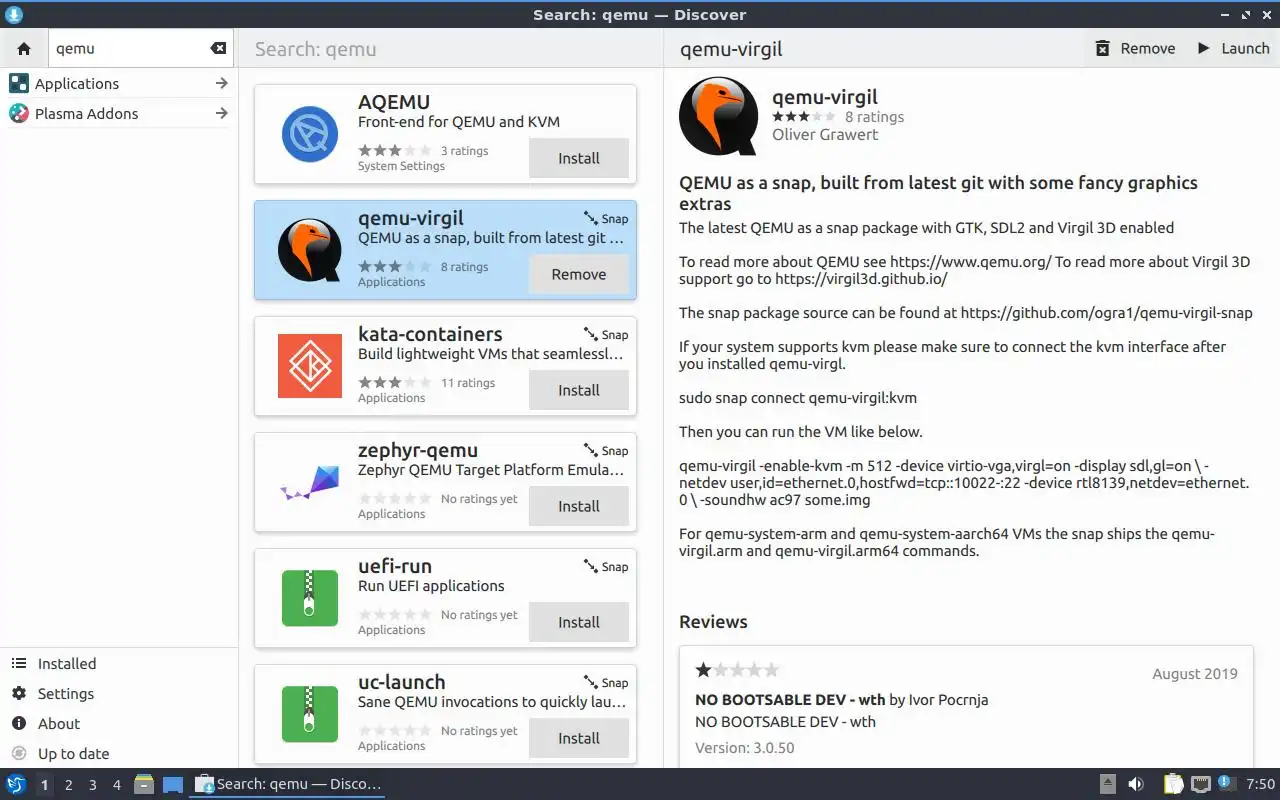
Task: Click the one-star review rating
Action: pos(737,669)
